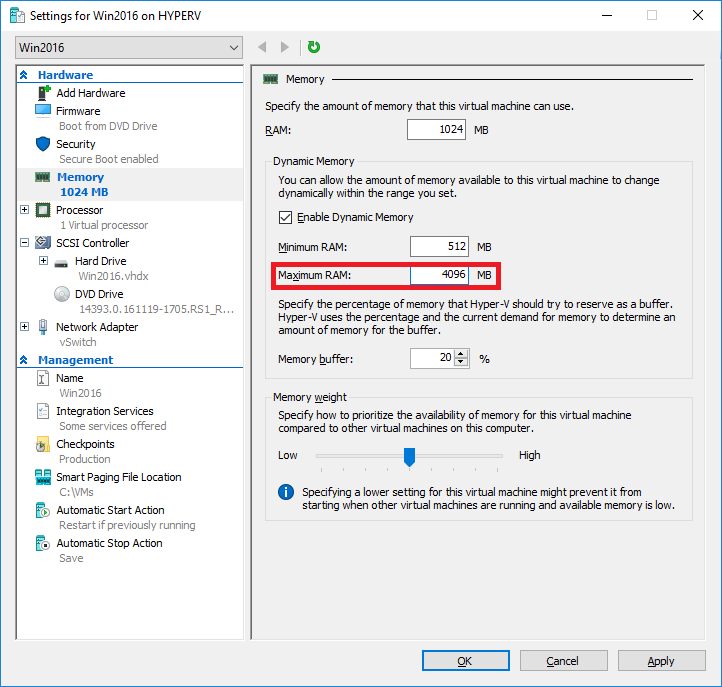Click 'Save' under Automatic Stop Action
The image size is (722, 687).
pyautogui.click(x=71, y=558)
